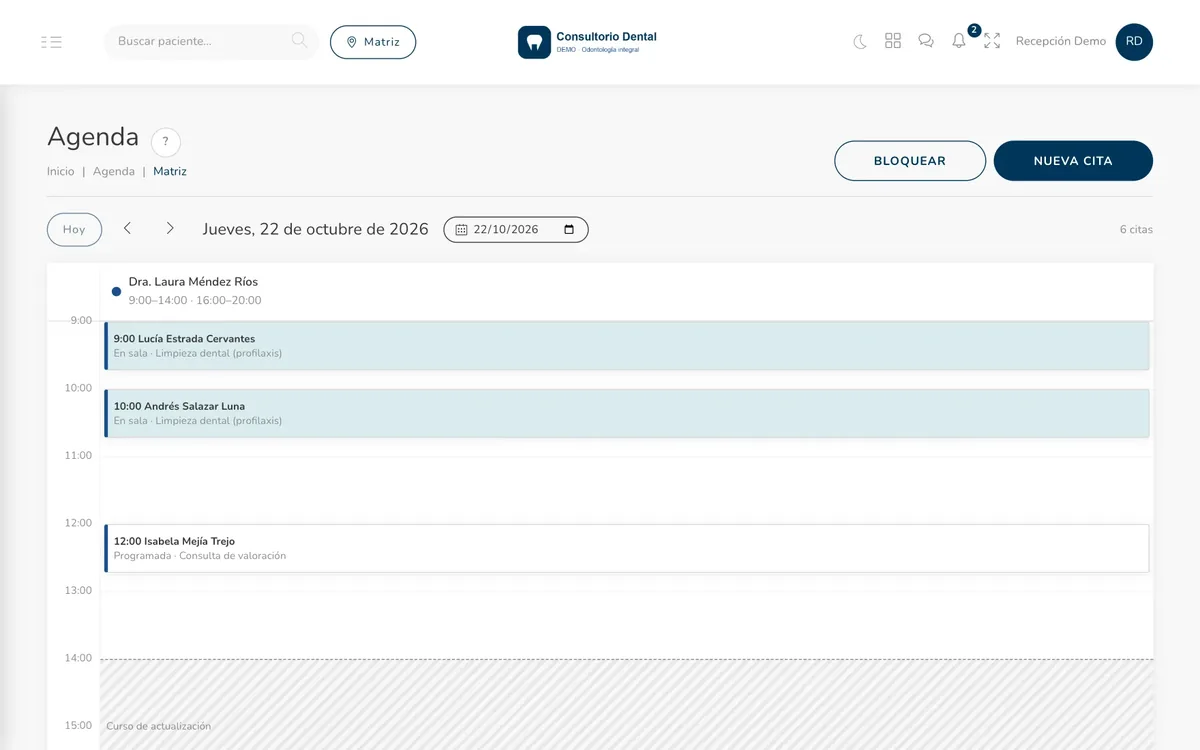Select Dra. Laura Méndez Ríos column header
Image resolution: width=1200 pixels, height=750 pixels.
pos(627,291)
